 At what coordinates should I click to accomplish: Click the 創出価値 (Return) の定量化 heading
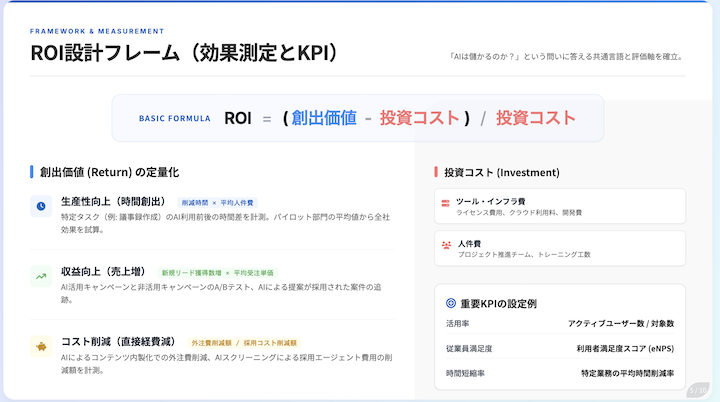pyautogui.click(x=109, y=172)
